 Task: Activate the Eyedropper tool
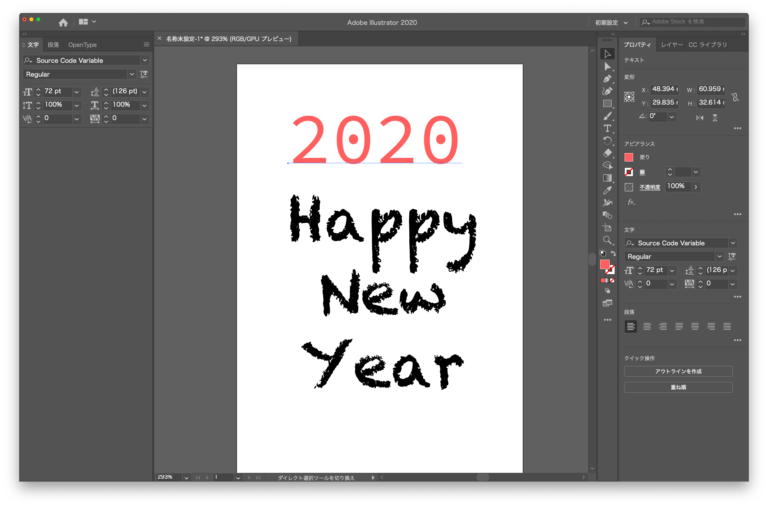[607, 190]
